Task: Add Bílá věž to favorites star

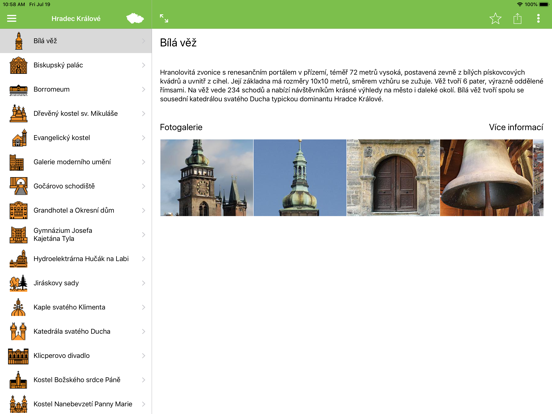Action: (495, 18)
